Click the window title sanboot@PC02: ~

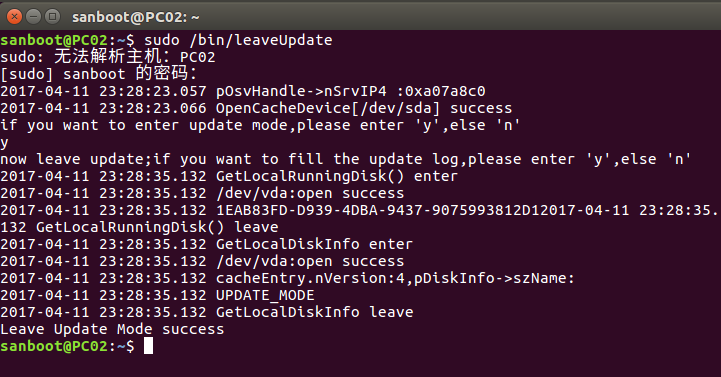coord(136,17)
